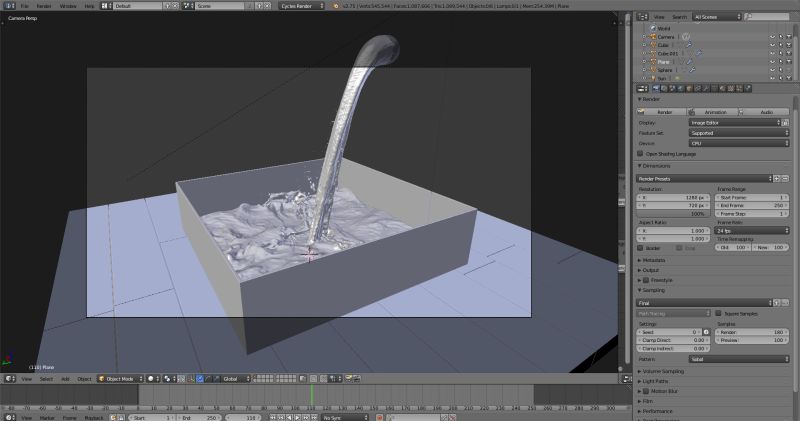This screenshot has width=800, height=421.
Task: Toggle Cube visibility eye in outliner
Action: 772,45
